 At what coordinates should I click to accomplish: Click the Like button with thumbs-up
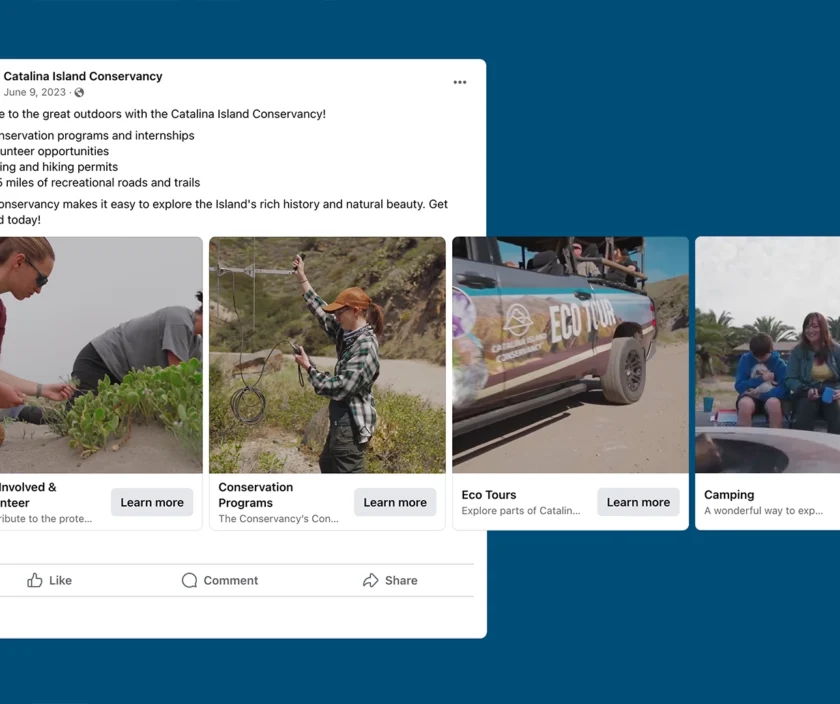49,580
